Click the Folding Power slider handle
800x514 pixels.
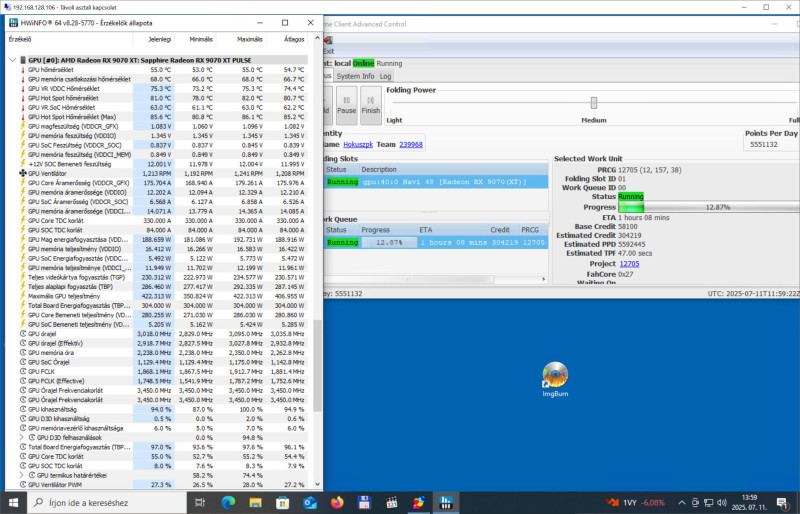[x=594, y=103]
